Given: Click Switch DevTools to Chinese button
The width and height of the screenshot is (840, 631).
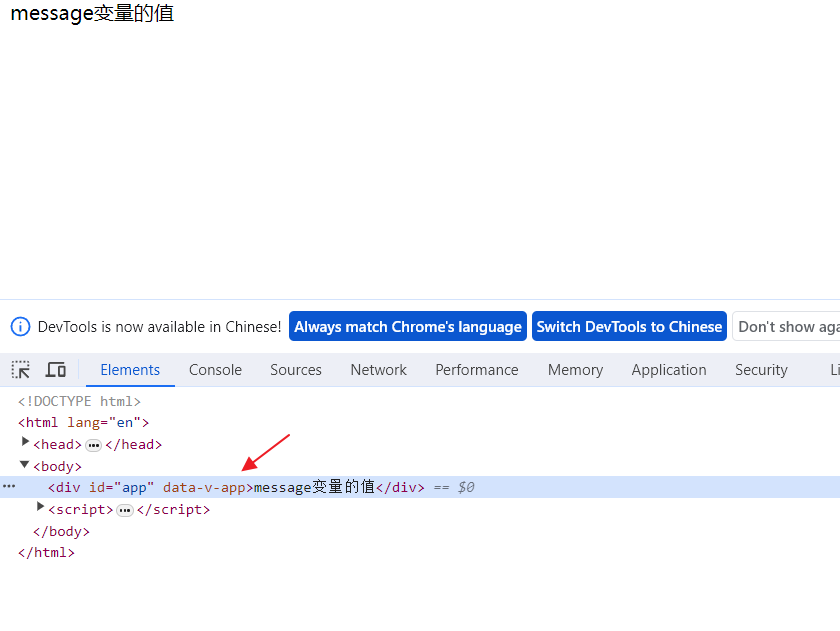Looking at the screenshot, I should click(x=629, y=326).
